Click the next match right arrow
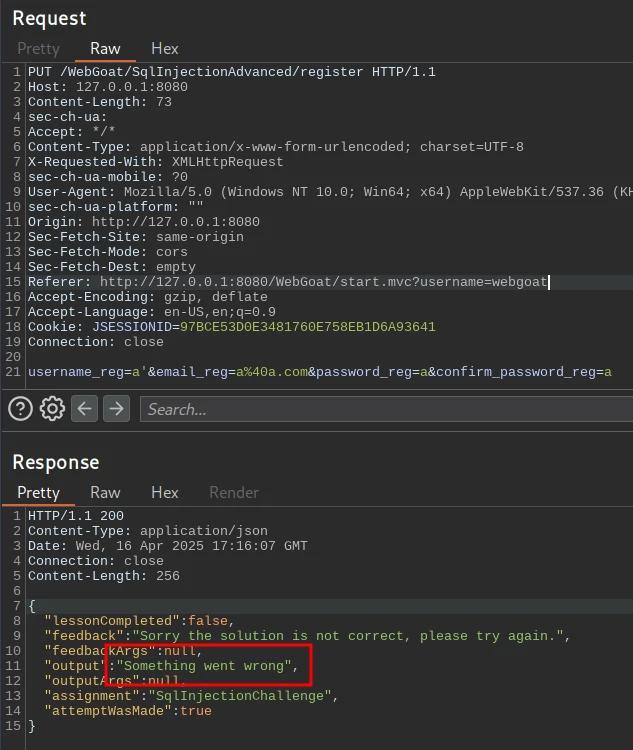 point(117,408)
